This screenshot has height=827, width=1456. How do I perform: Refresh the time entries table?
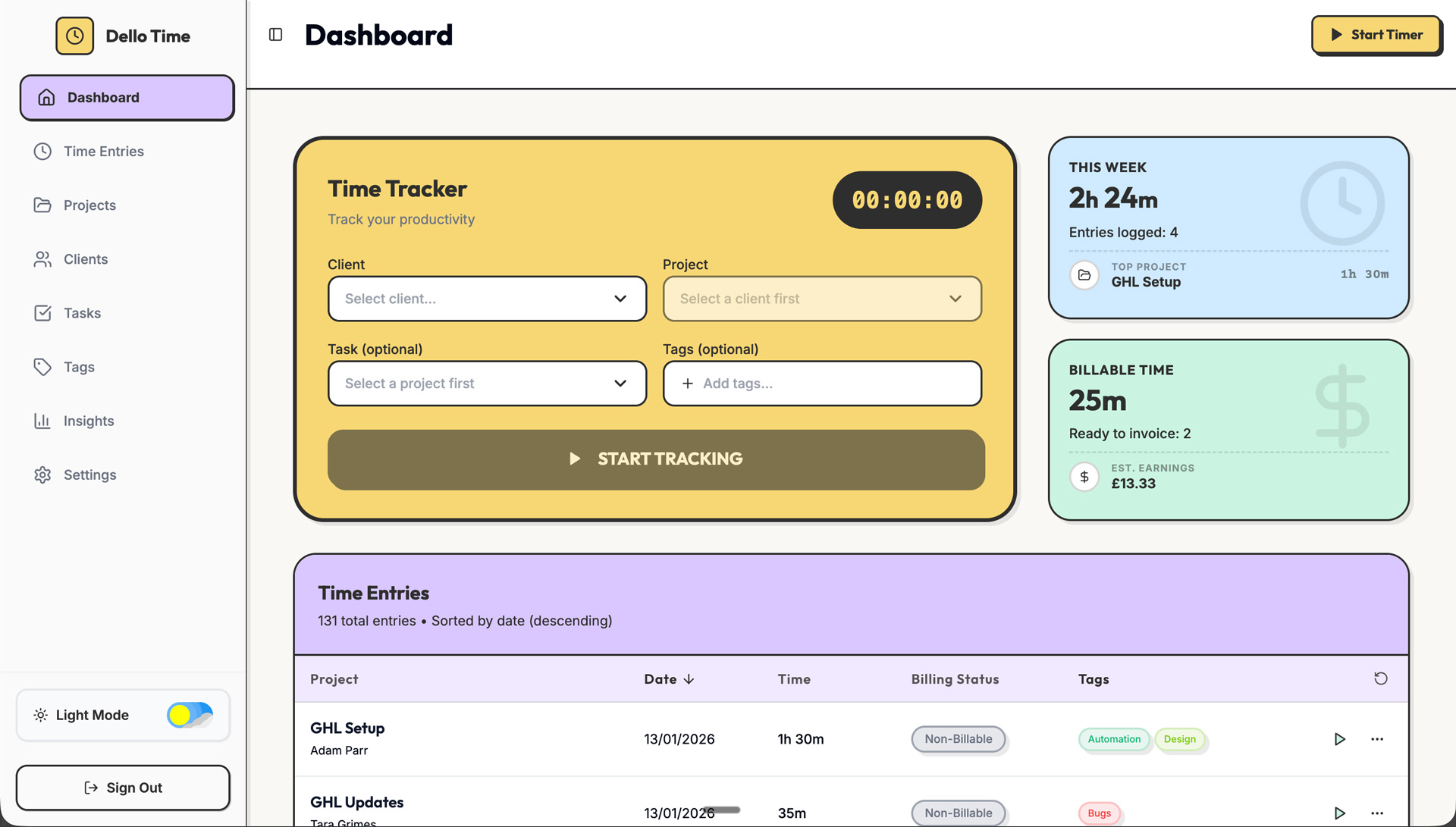(1380, 678)
